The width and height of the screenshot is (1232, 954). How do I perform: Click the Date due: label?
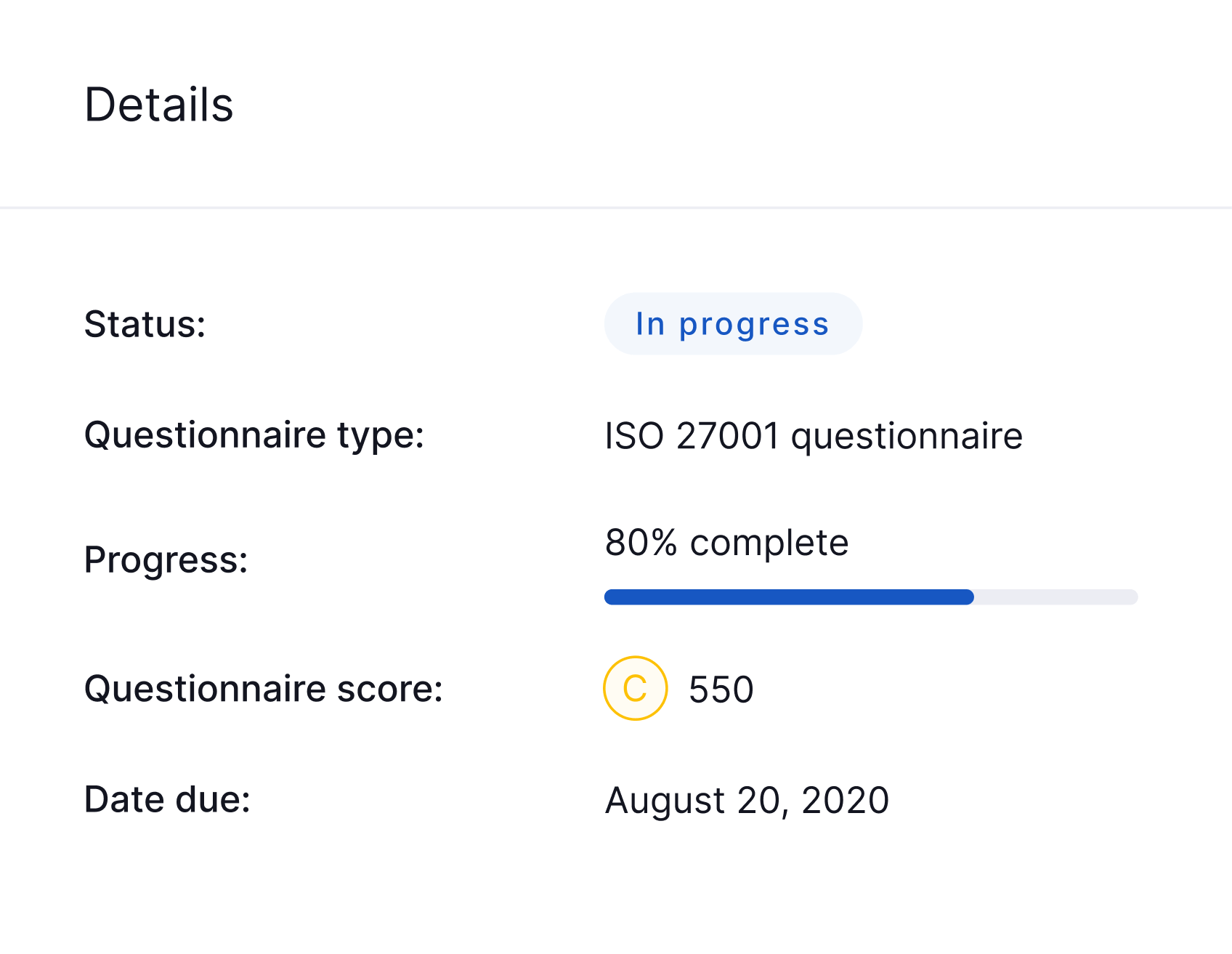(168, 799)
